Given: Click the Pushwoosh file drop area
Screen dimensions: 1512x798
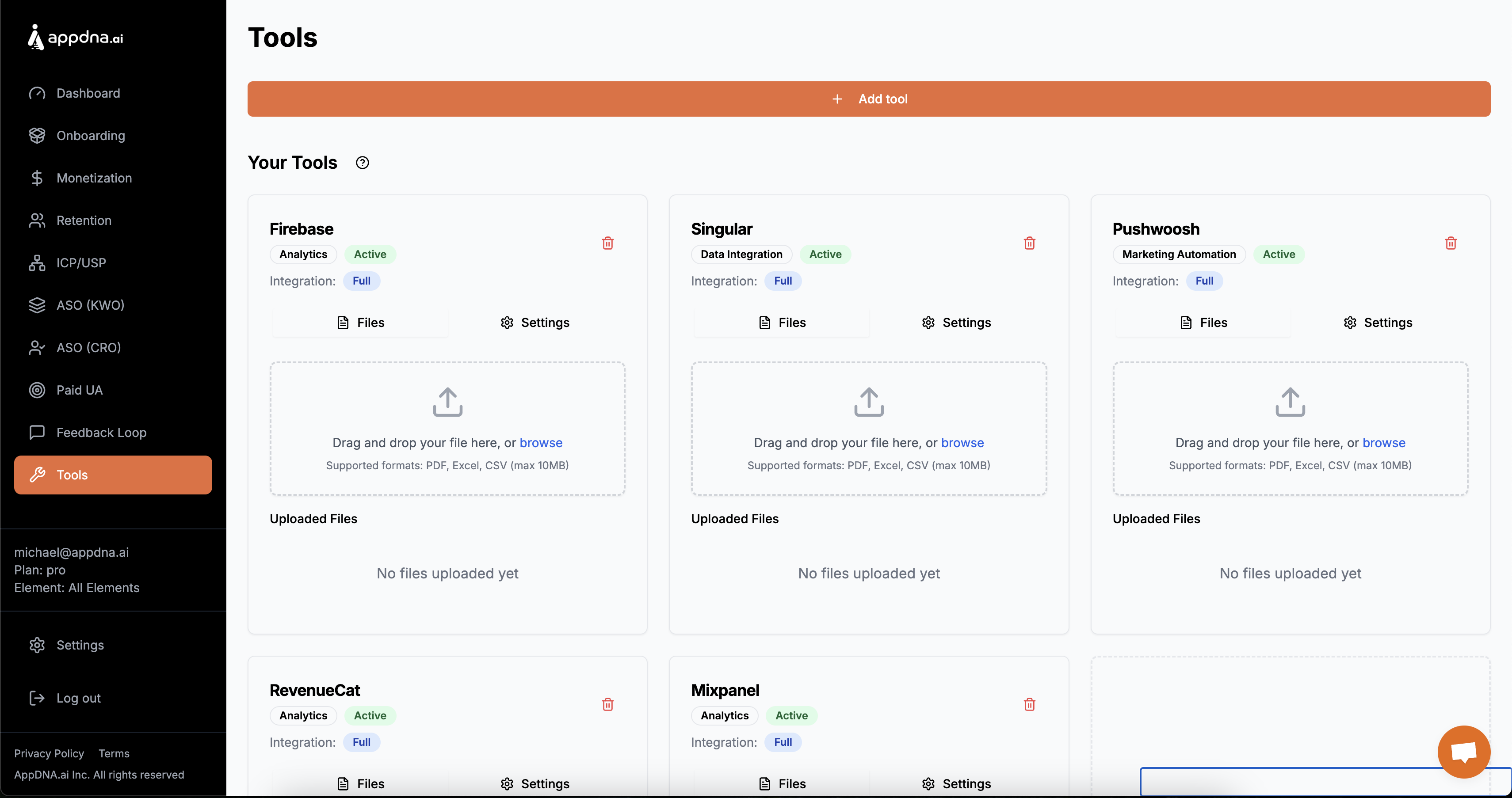Looking at the screenshot, I should click(x=1290, y=428).
